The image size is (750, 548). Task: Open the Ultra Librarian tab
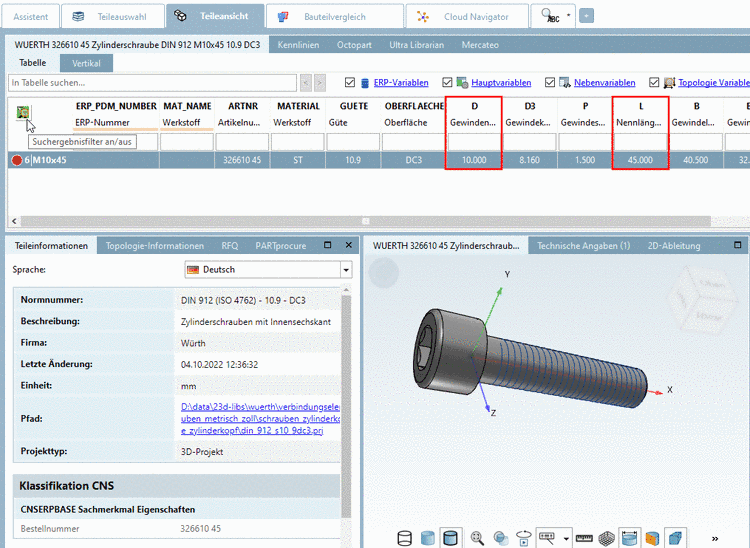[x=417, y=45]
